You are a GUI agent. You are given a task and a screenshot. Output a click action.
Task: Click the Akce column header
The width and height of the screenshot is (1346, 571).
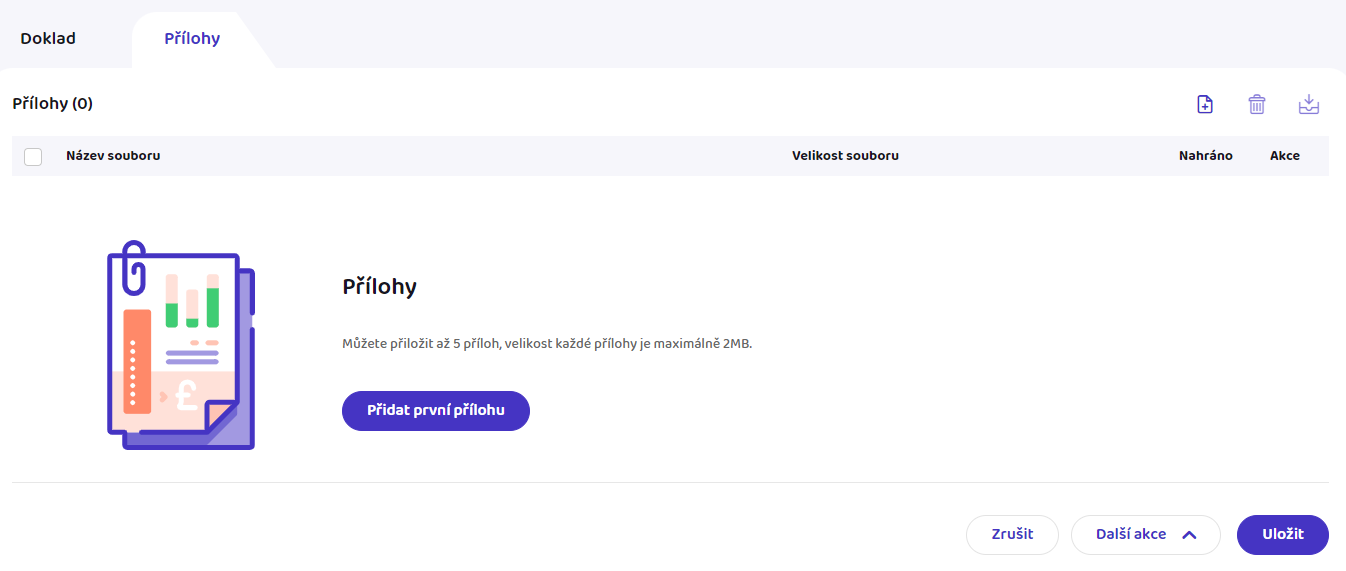[1285, 156]
